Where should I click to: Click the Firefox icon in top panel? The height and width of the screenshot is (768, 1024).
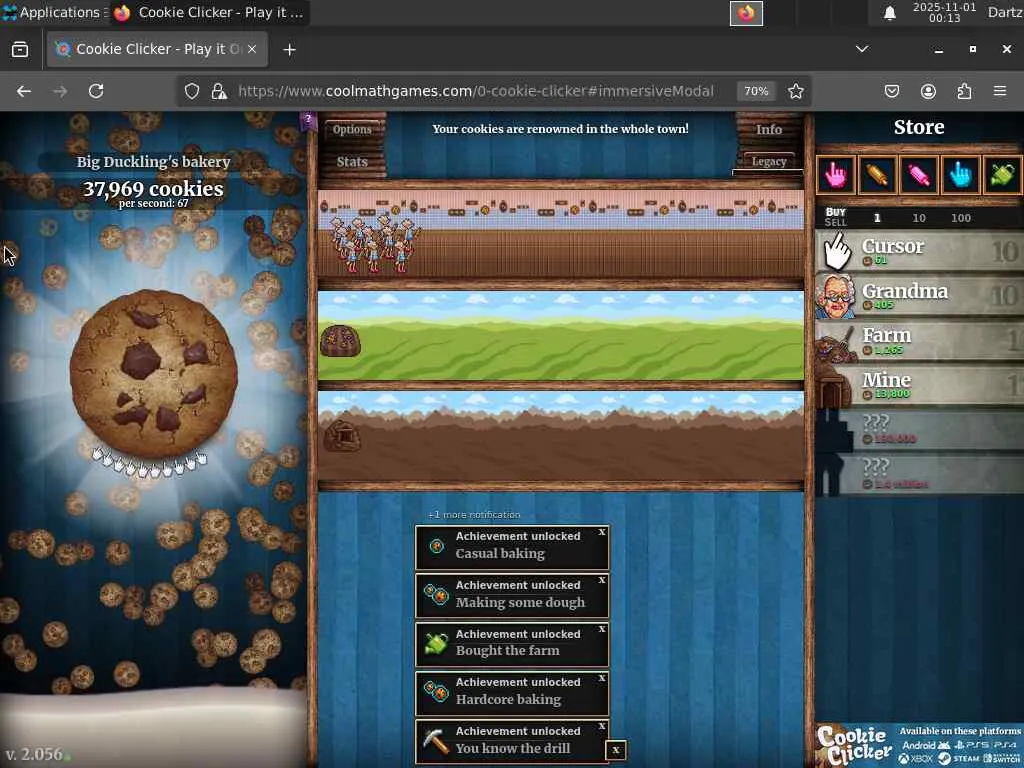tap(746, 13)
